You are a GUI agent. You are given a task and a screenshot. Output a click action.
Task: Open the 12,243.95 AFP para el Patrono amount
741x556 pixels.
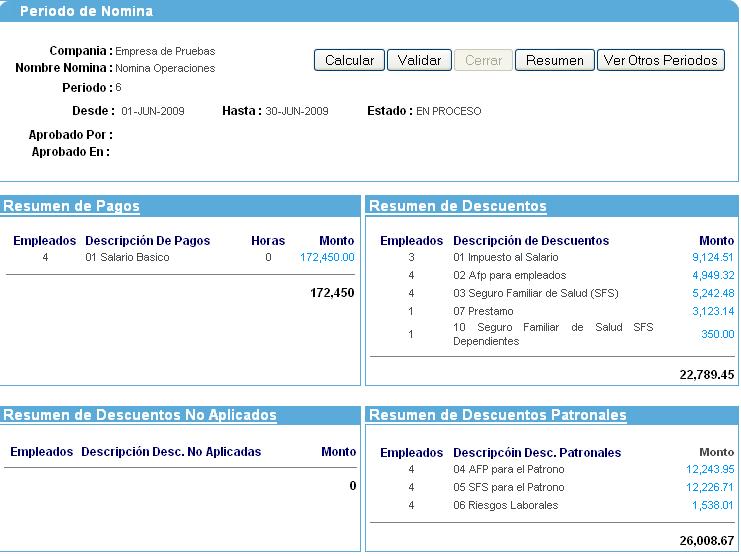[709, 469]
